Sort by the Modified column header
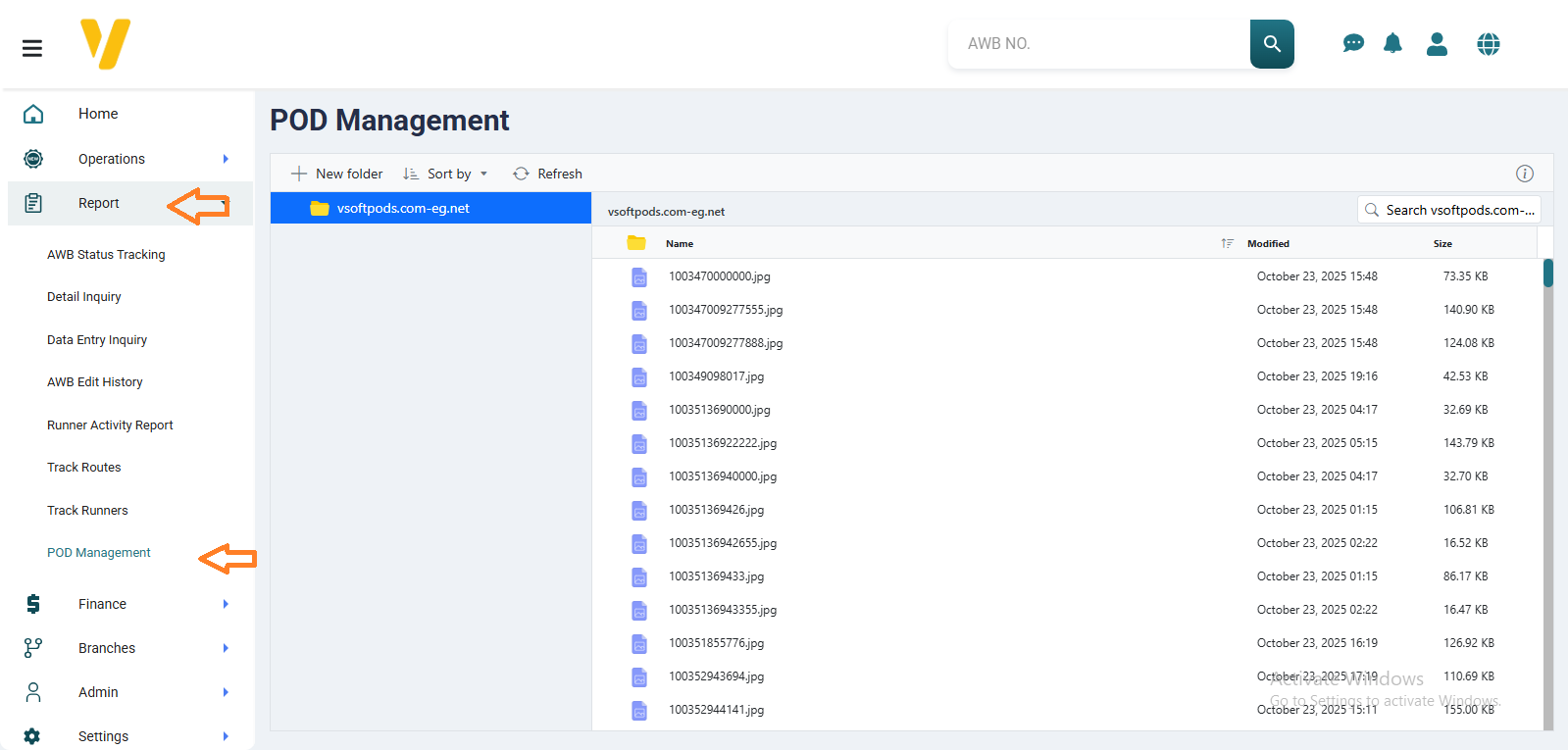The width and height of the screenshot is (1568, 750). click(1268, 243)
